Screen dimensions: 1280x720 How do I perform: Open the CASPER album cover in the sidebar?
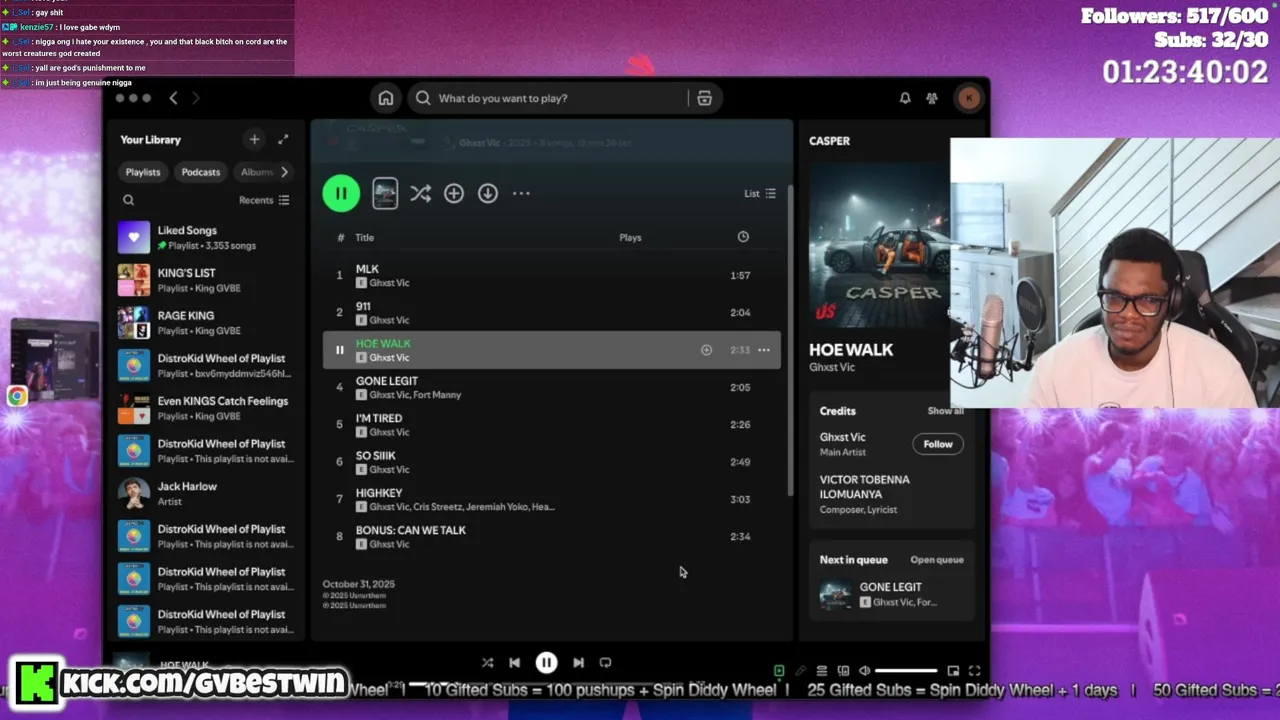click(879, 245)
